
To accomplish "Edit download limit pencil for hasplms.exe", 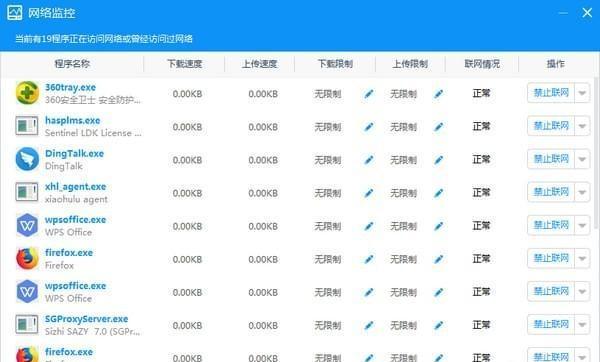I will coord(369,127).
